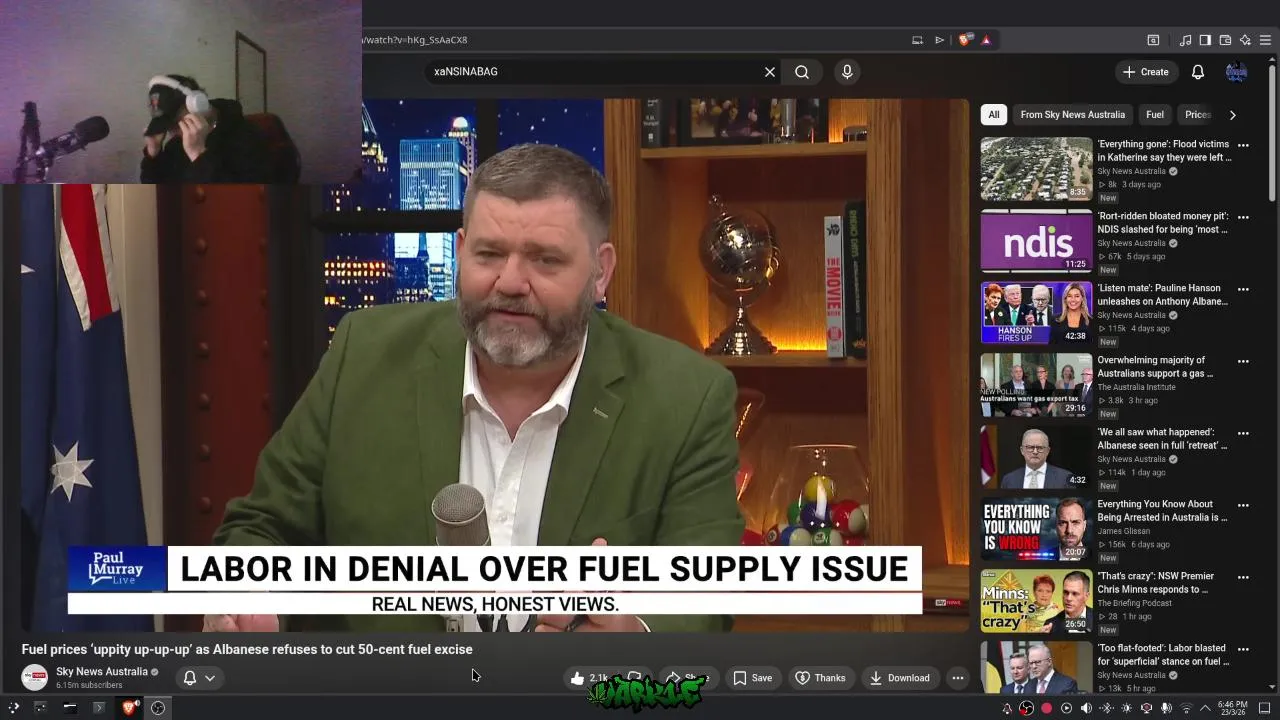Select the 'Fuel' filter chip

point(1155,115)
